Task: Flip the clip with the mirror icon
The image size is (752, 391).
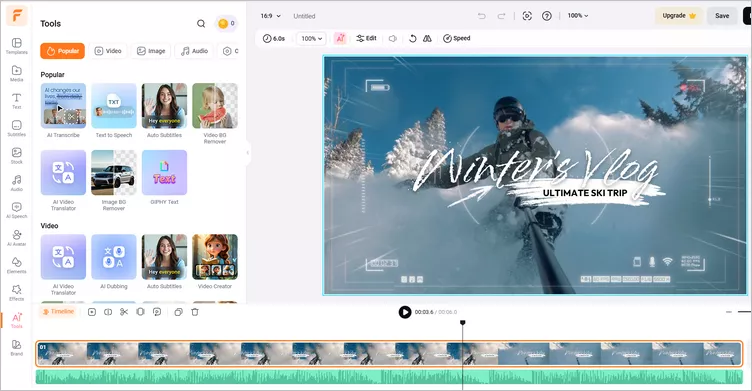Action: click(427, 38)
